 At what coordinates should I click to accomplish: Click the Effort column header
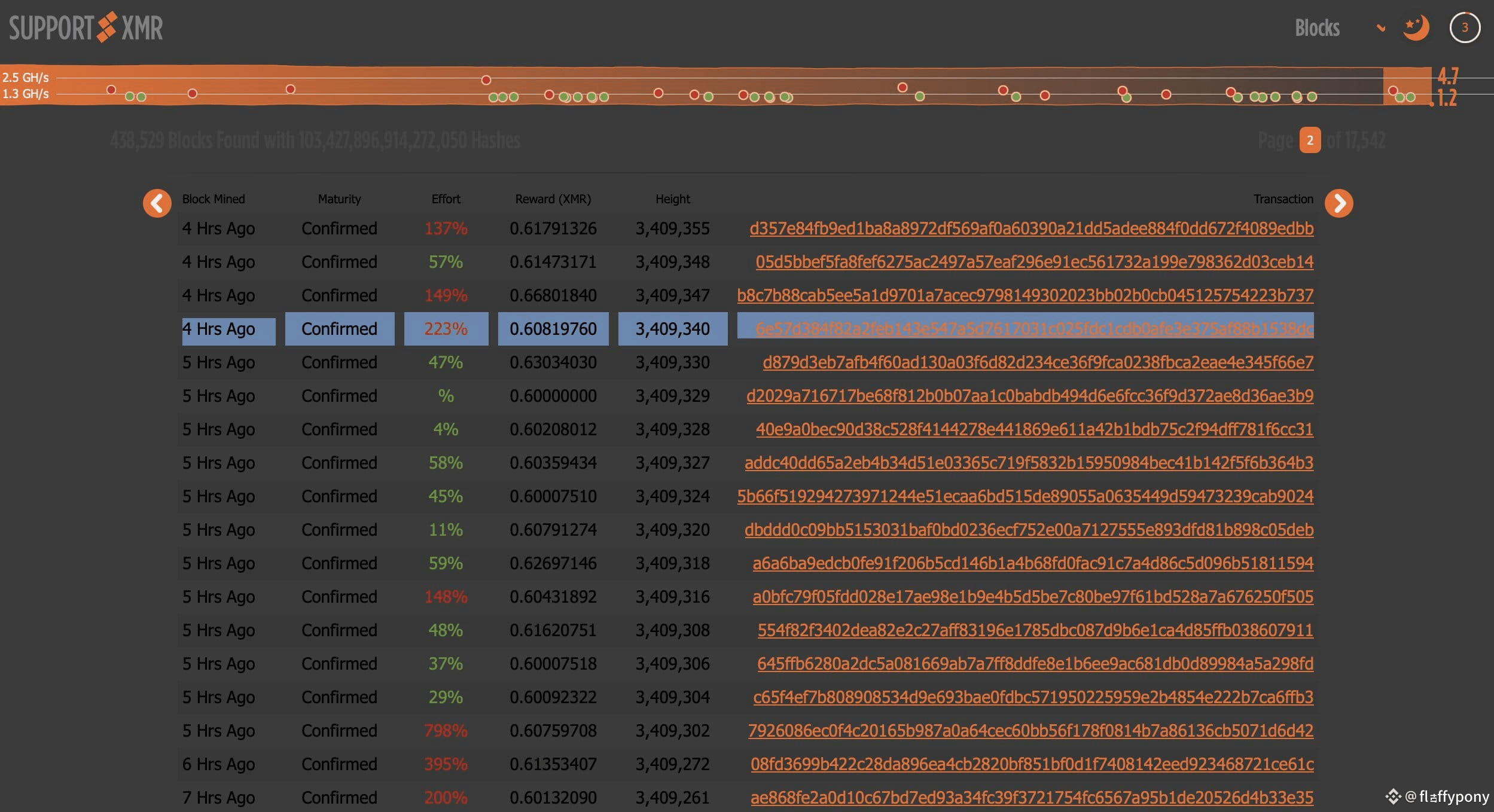(446, 199)
